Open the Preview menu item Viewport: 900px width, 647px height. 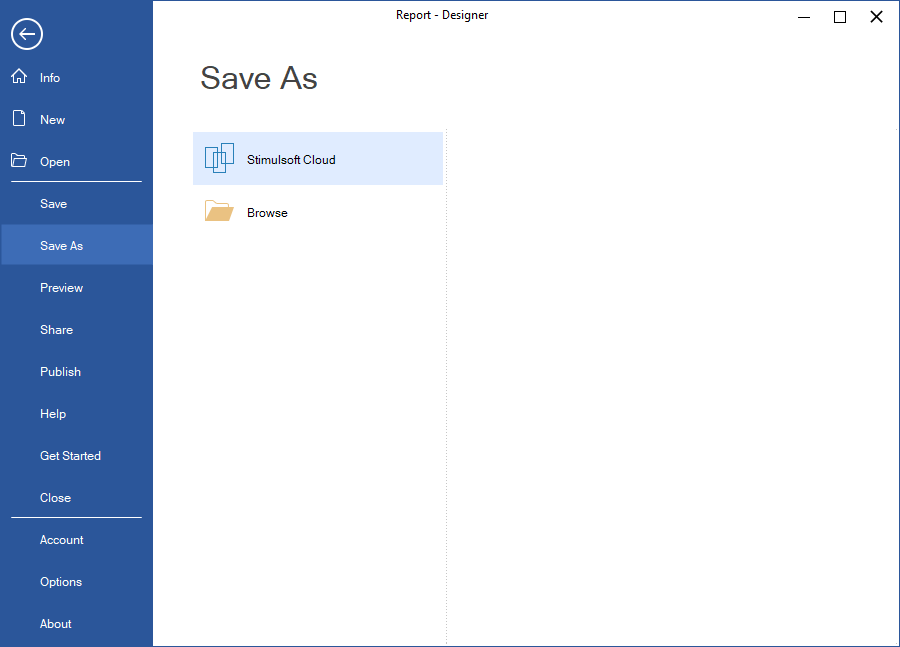pyautogui.click(x=61, y=287)
